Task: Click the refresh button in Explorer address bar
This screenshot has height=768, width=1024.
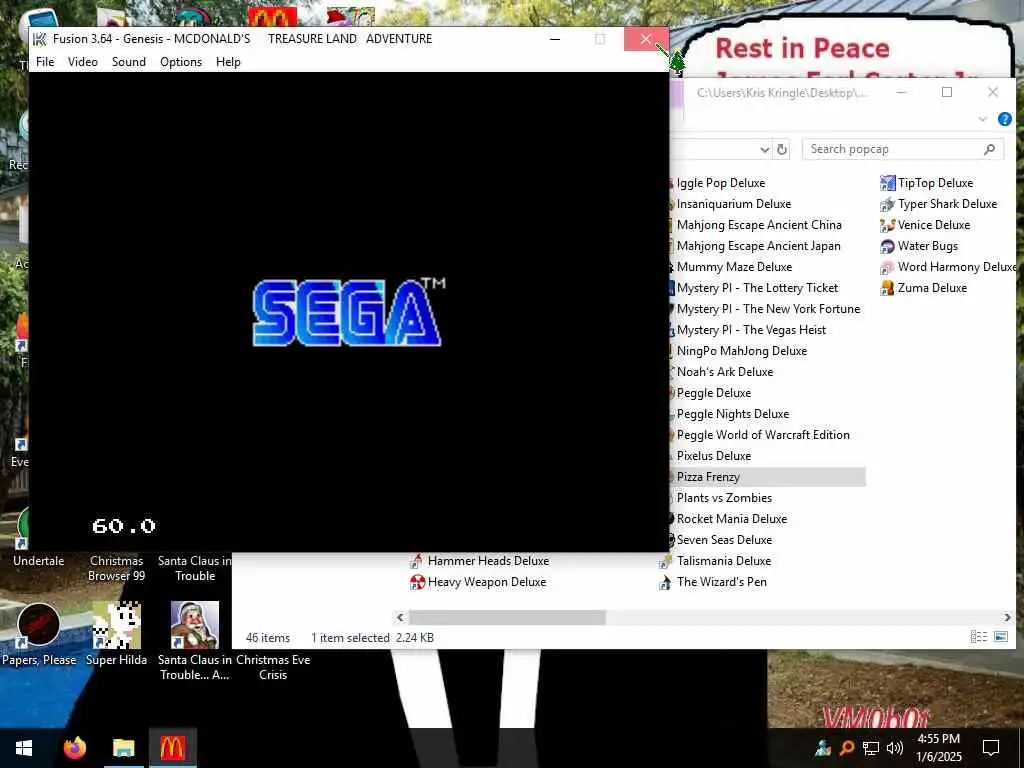Action: [x=782, y=150]
